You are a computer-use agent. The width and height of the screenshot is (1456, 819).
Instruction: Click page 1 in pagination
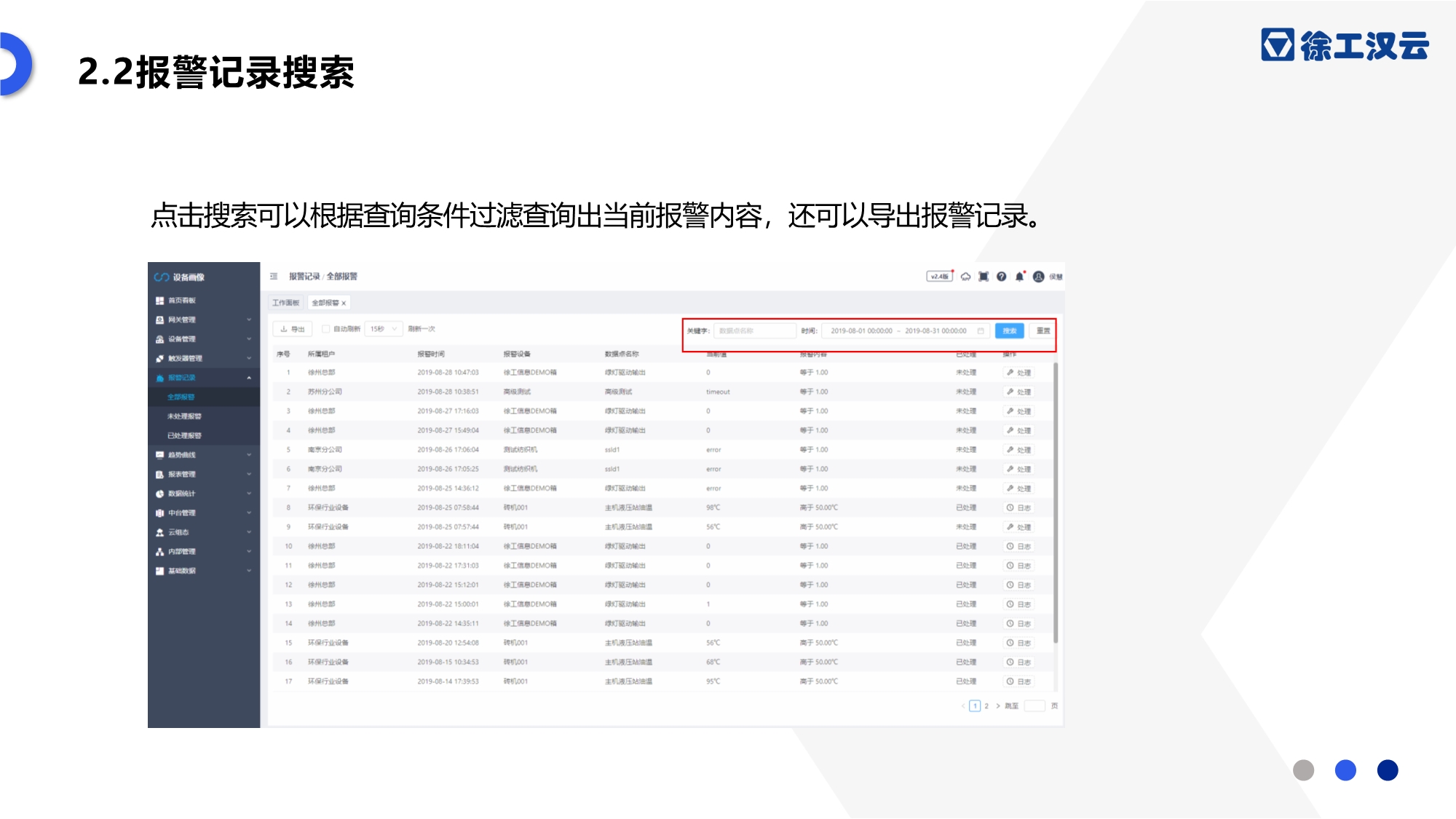point(975,706)
